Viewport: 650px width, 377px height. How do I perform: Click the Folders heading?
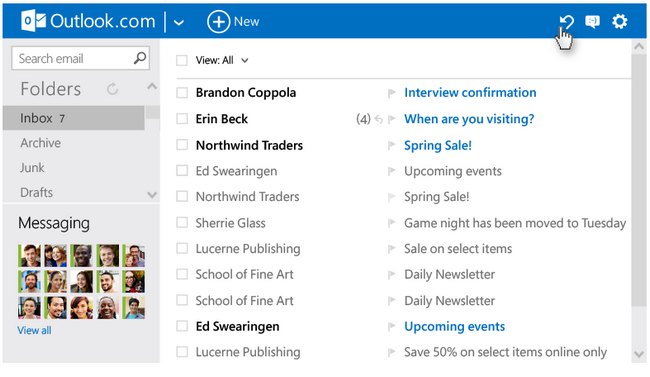pyautogui.click(x=51, y=89)
